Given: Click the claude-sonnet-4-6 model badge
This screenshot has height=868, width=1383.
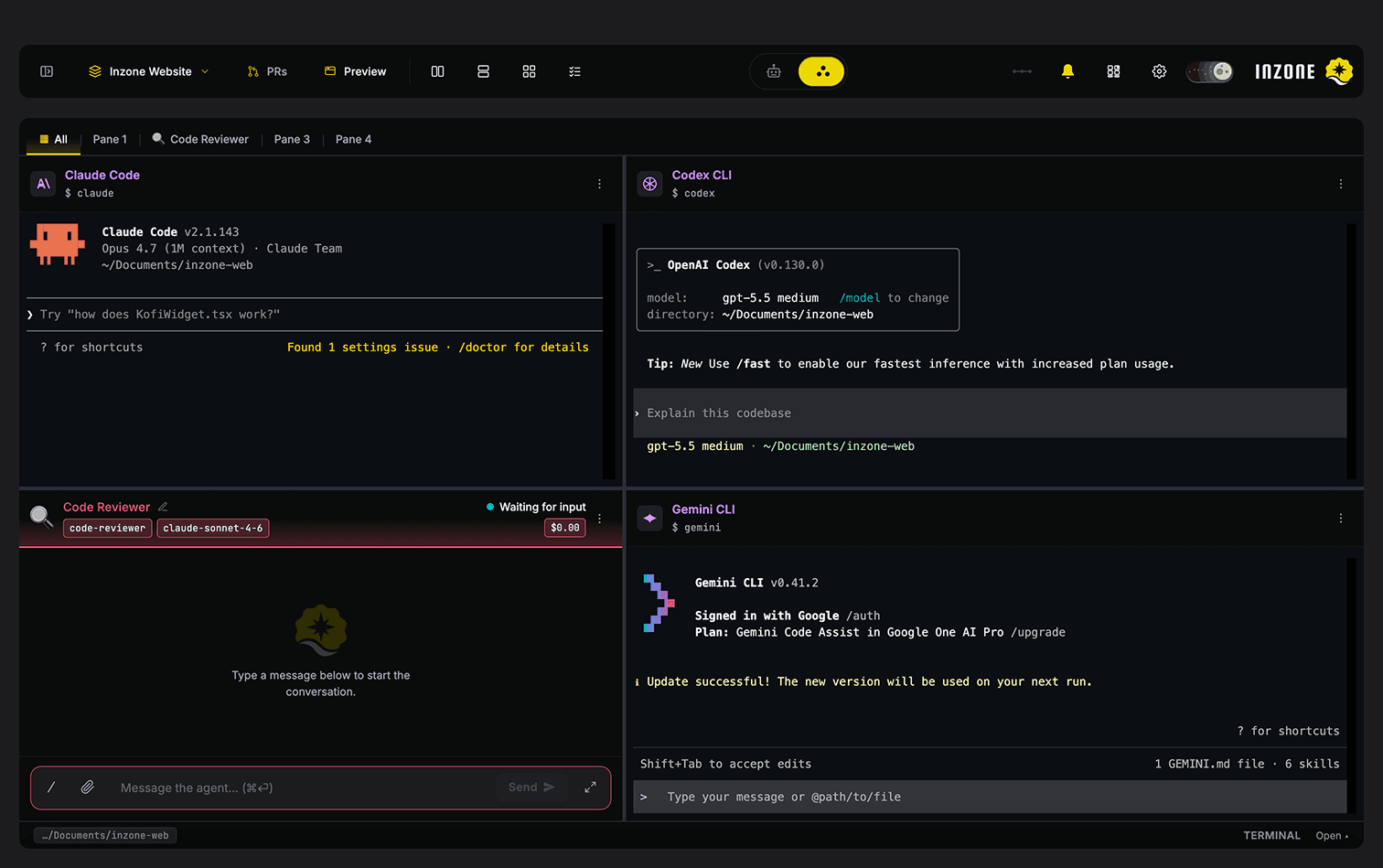Looking at the screenshot, I should pyautogui.click(x=213, y=529).
